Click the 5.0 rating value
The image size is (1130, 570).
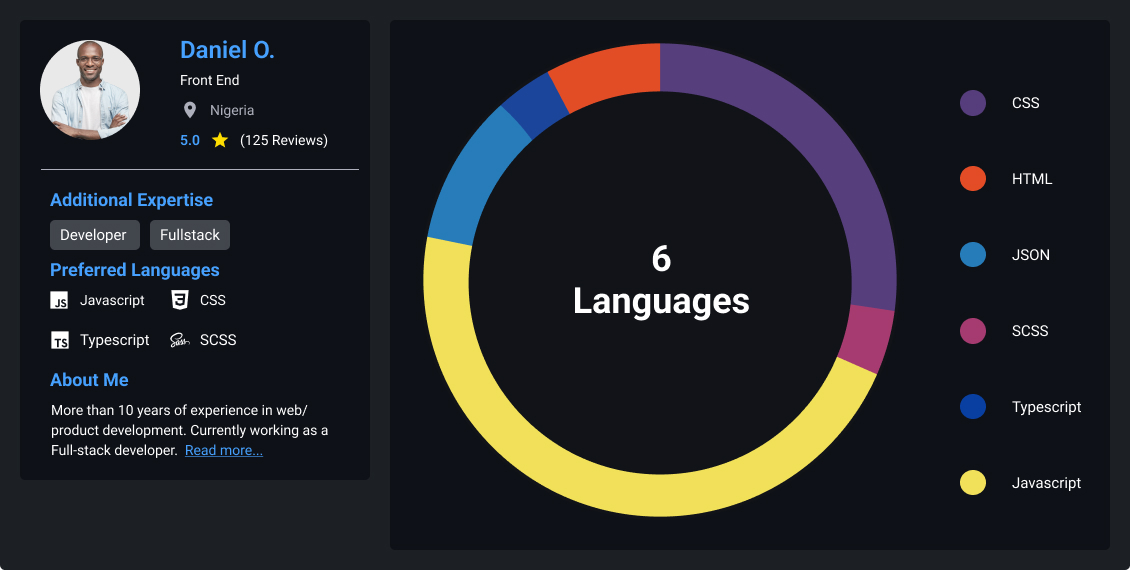pyautogui.click(x=190, y=141)
